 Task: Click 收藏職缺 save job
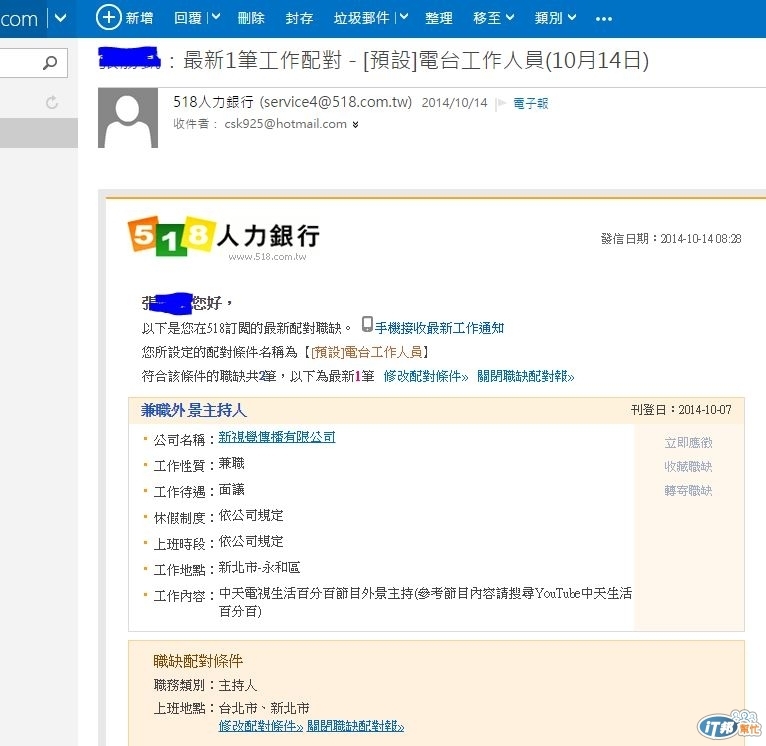tap(688, 467)
